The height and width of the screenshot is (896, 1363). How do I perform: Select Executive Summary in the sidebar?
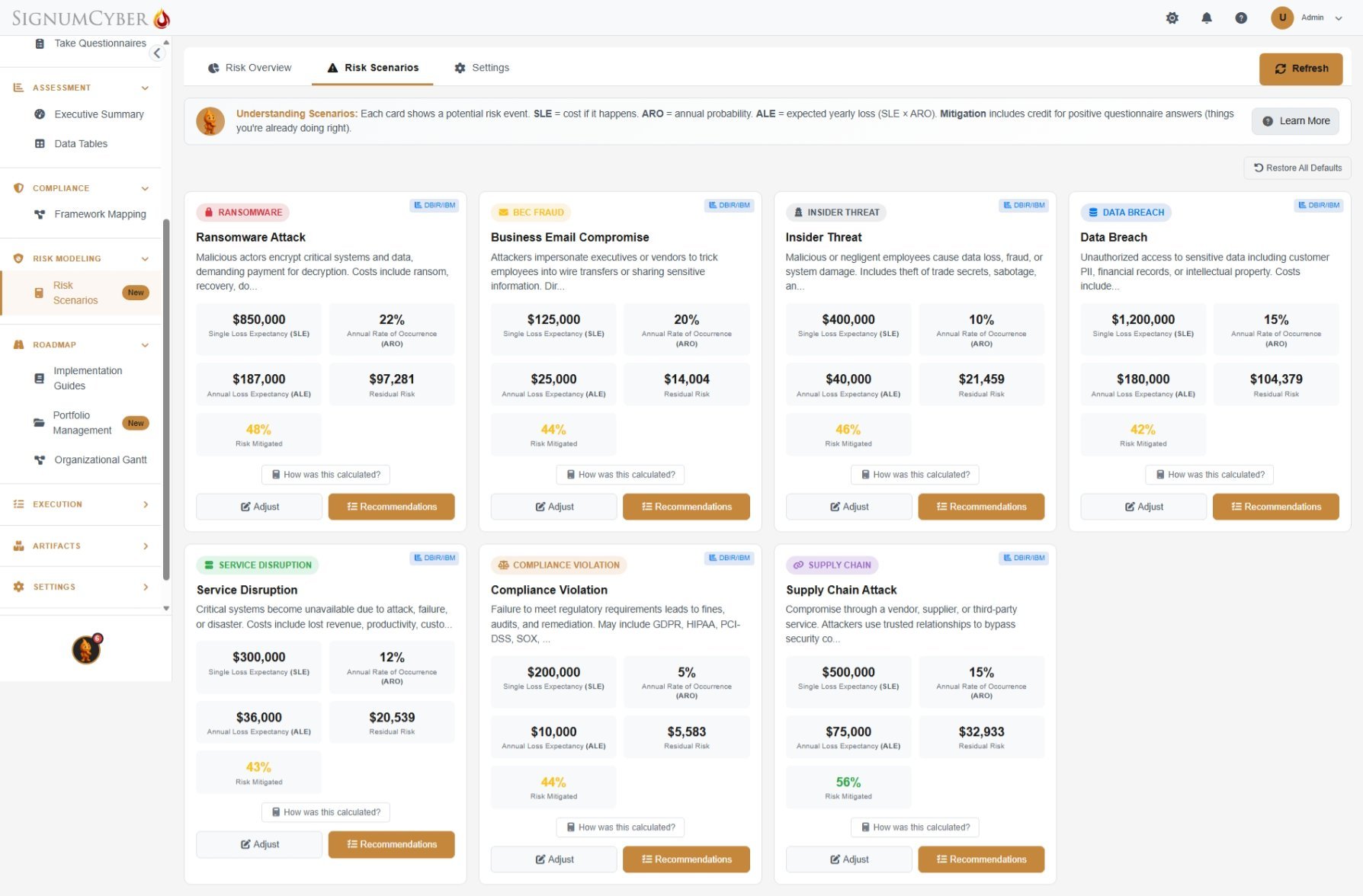(98, 114)
